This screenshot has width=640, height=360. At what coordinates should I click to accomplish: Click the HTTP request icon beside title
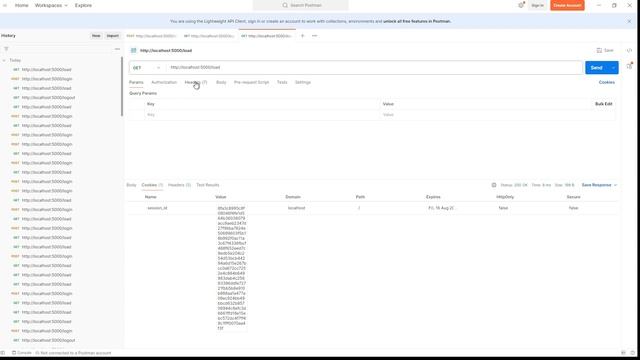coord(133,51)
